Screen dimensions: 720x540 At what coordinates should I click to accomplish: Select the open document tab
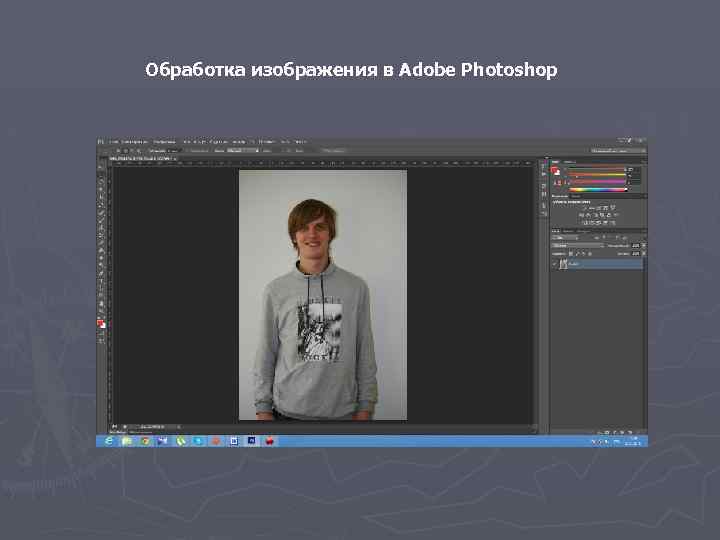(x=141, y=159)
